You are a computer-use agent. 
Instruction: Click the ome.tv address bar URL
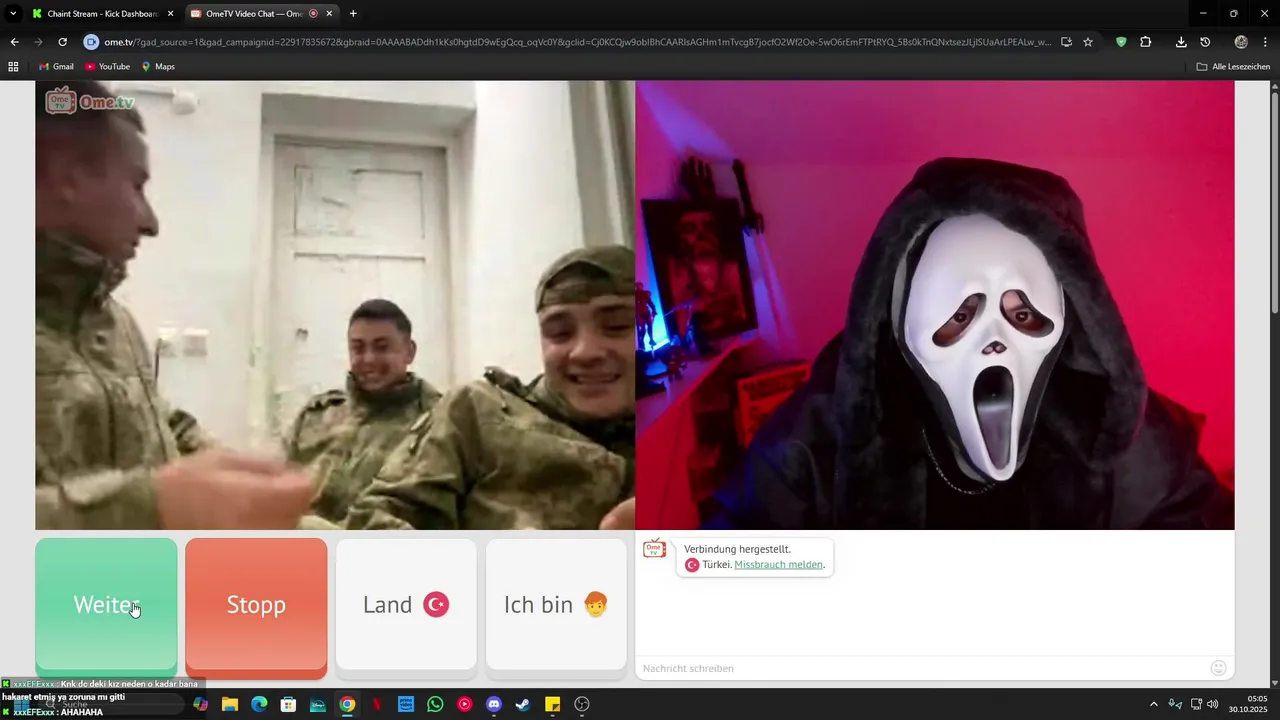[578, 42]
